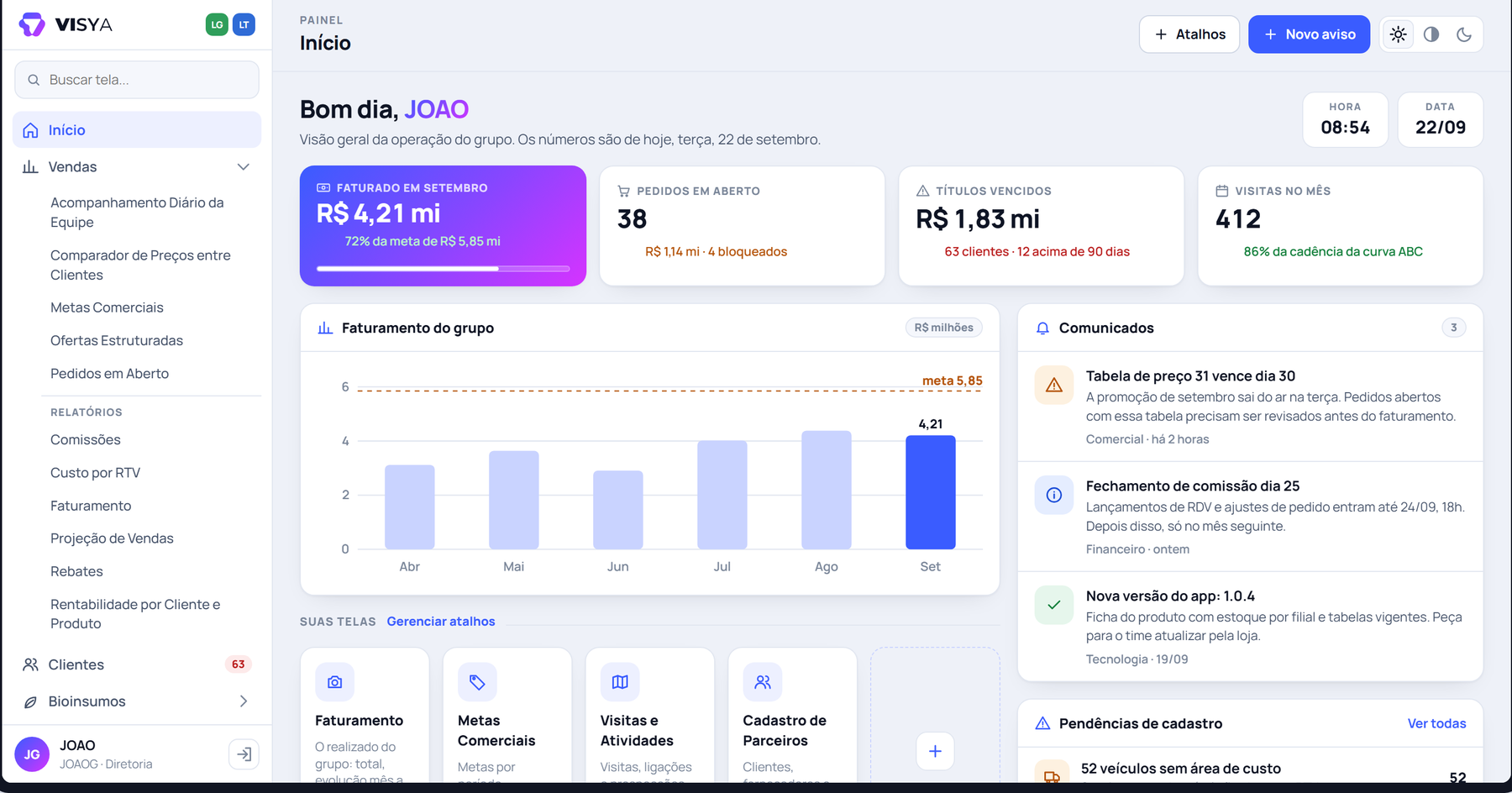Click the VISYA logo icon
This screenshot has height=793, width=1512.
(x=32, y=24)
